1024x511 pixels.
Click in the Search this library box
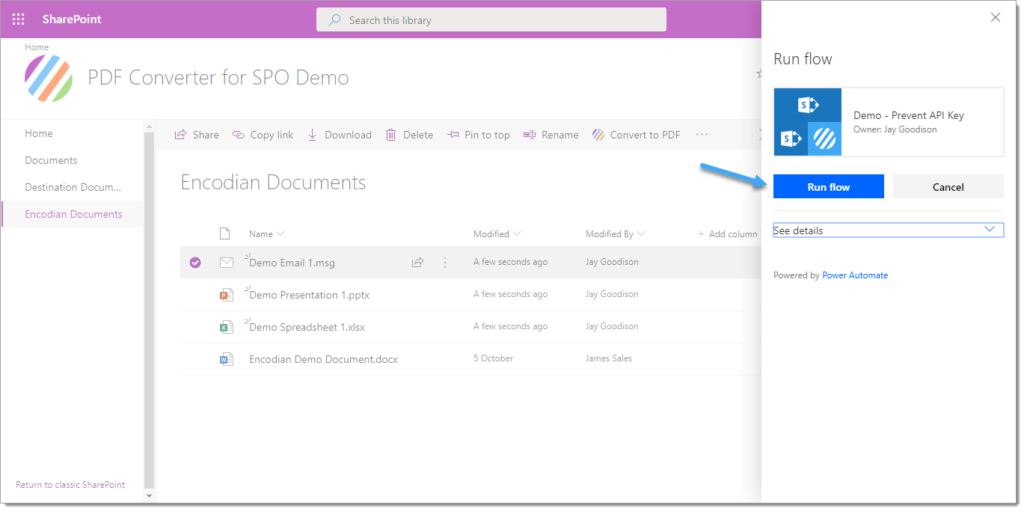point(491,20)
